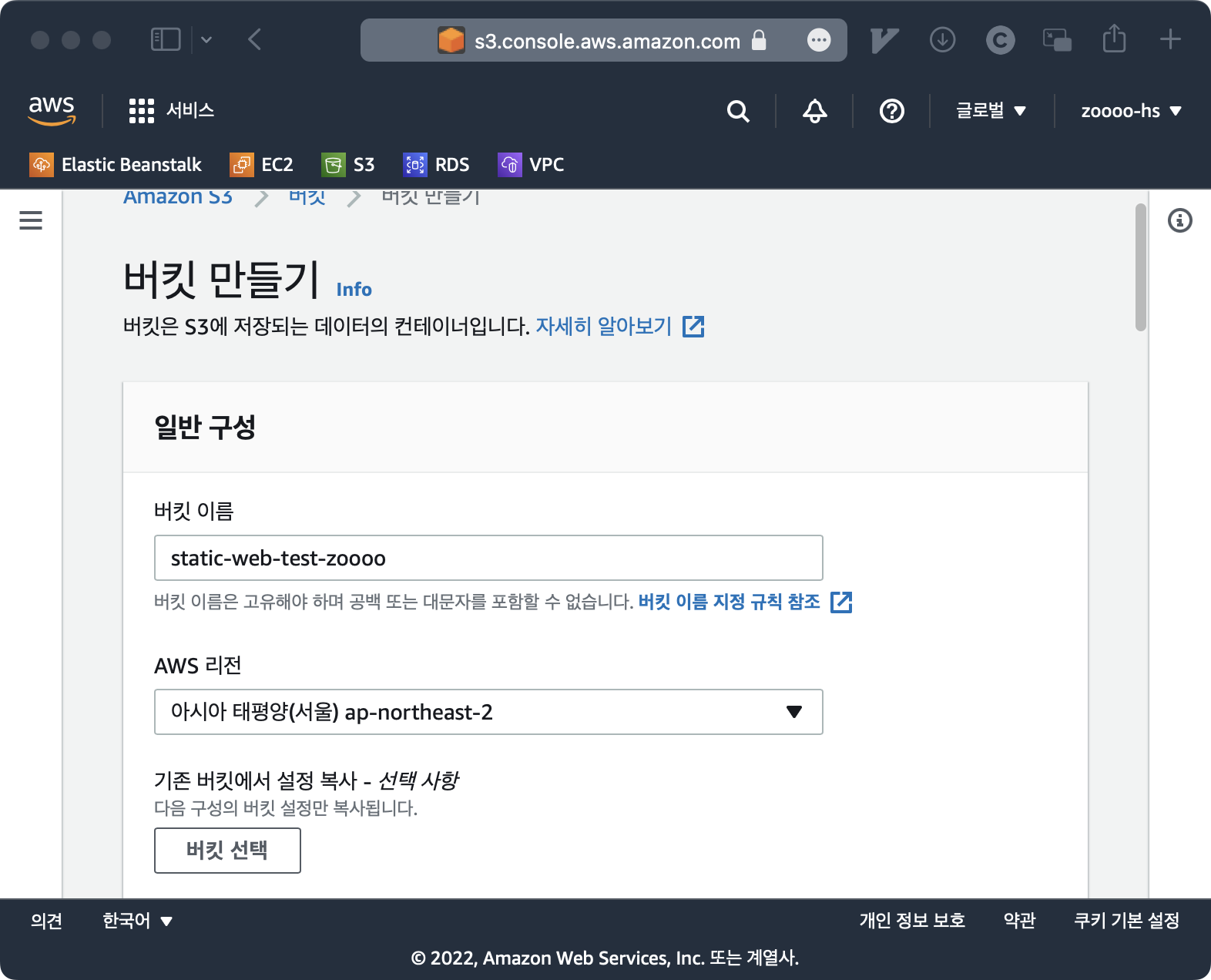Open 버킷 이름 지정 규칙 참조 link
This screenshot has width=1211, height=980.
[730, 601]
